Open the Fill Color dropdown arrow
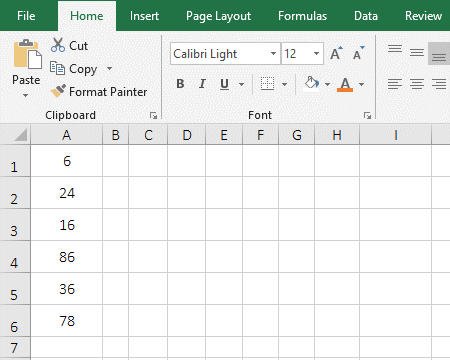Image resolution: width=450 pixels, height=360 pixels. [327, 84]
